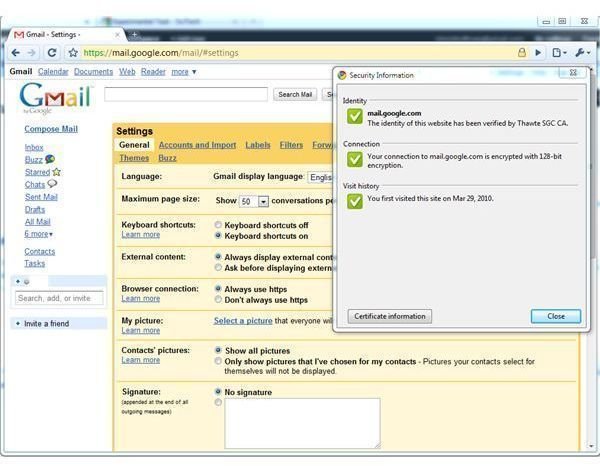Open the Chrome wrench tools menu

point(582,52)
